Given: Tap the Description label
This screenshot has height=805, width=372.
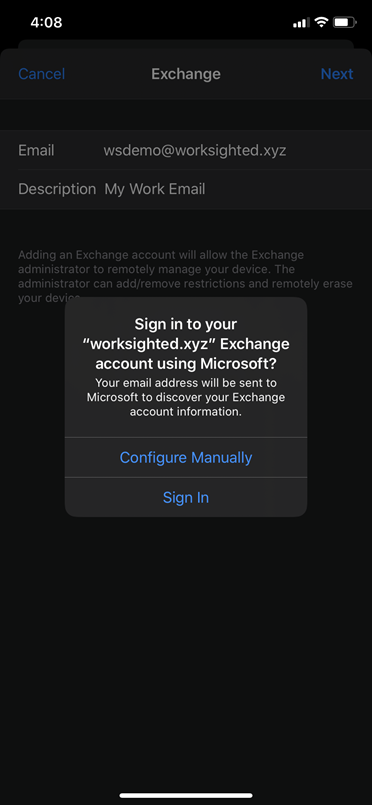Looking at the screenshot, I should 57,189.
